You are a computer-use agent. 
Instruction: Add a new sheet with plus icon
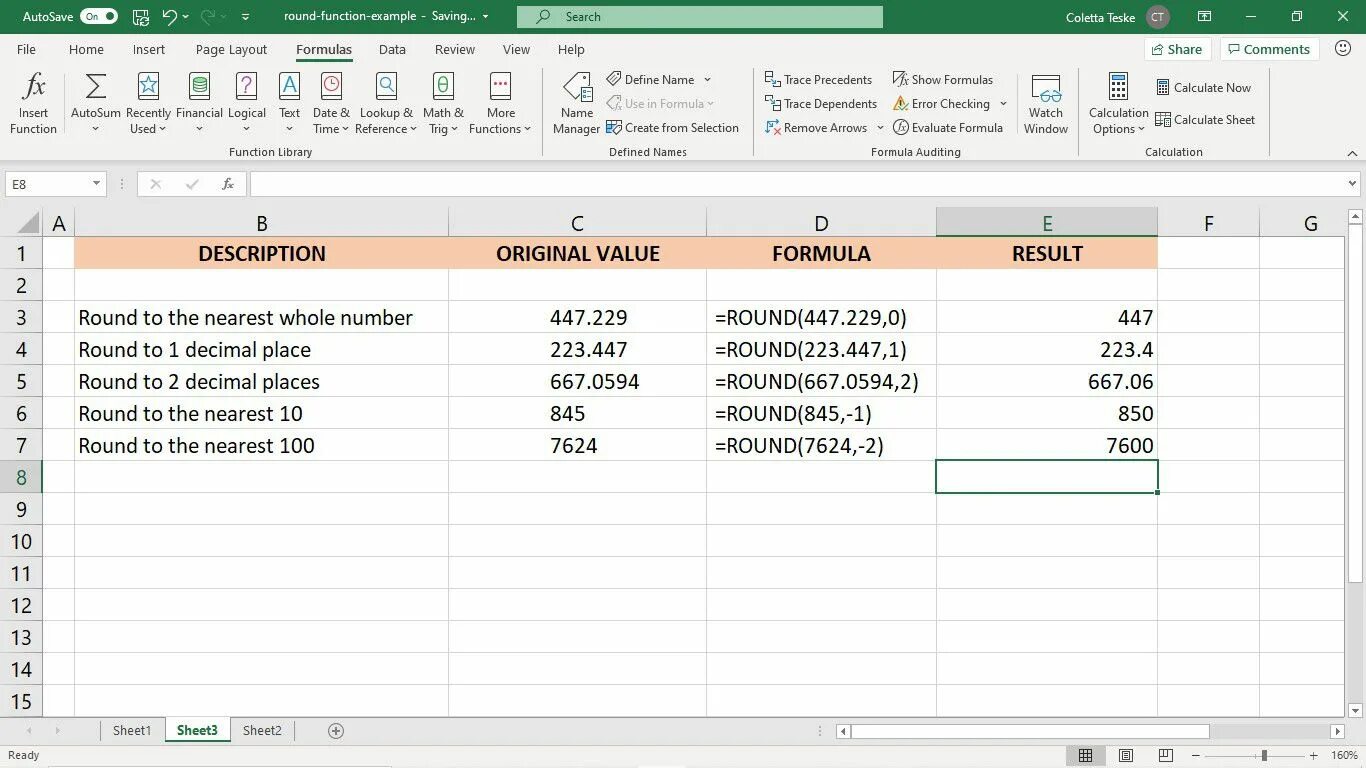[x=336, y=731]
